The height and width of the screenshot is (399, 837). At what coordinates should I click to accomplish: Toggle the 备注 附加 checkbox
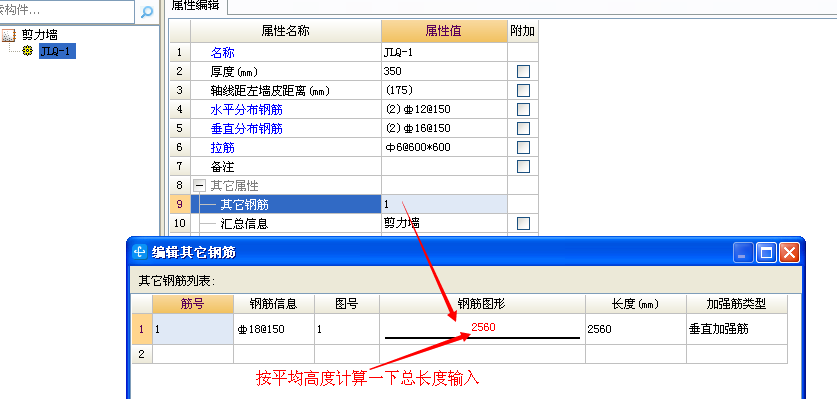pyautogui.click(x=523, y=166)
